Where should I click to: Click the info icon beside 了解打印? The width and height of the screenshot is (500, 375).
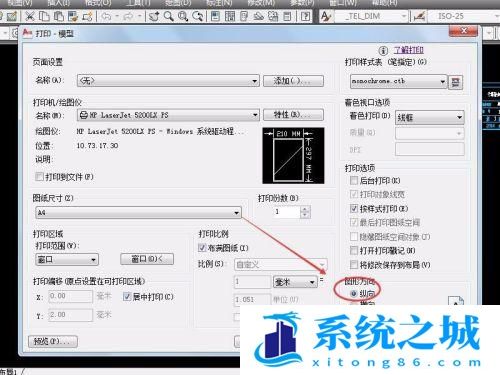click(383, 50)
